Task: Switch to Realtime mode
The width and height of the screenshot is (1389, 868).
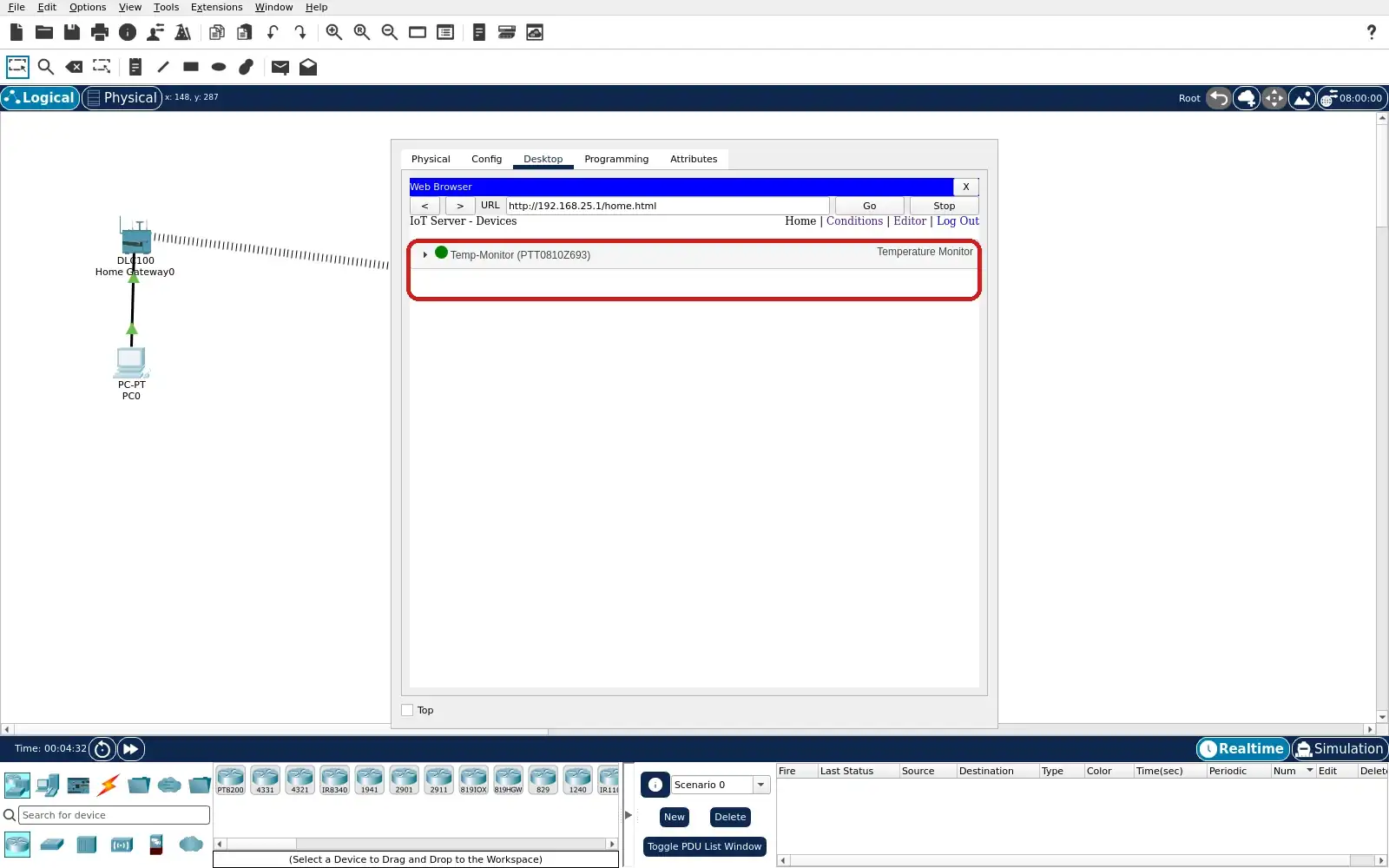Action: [x=1242, y=749]
